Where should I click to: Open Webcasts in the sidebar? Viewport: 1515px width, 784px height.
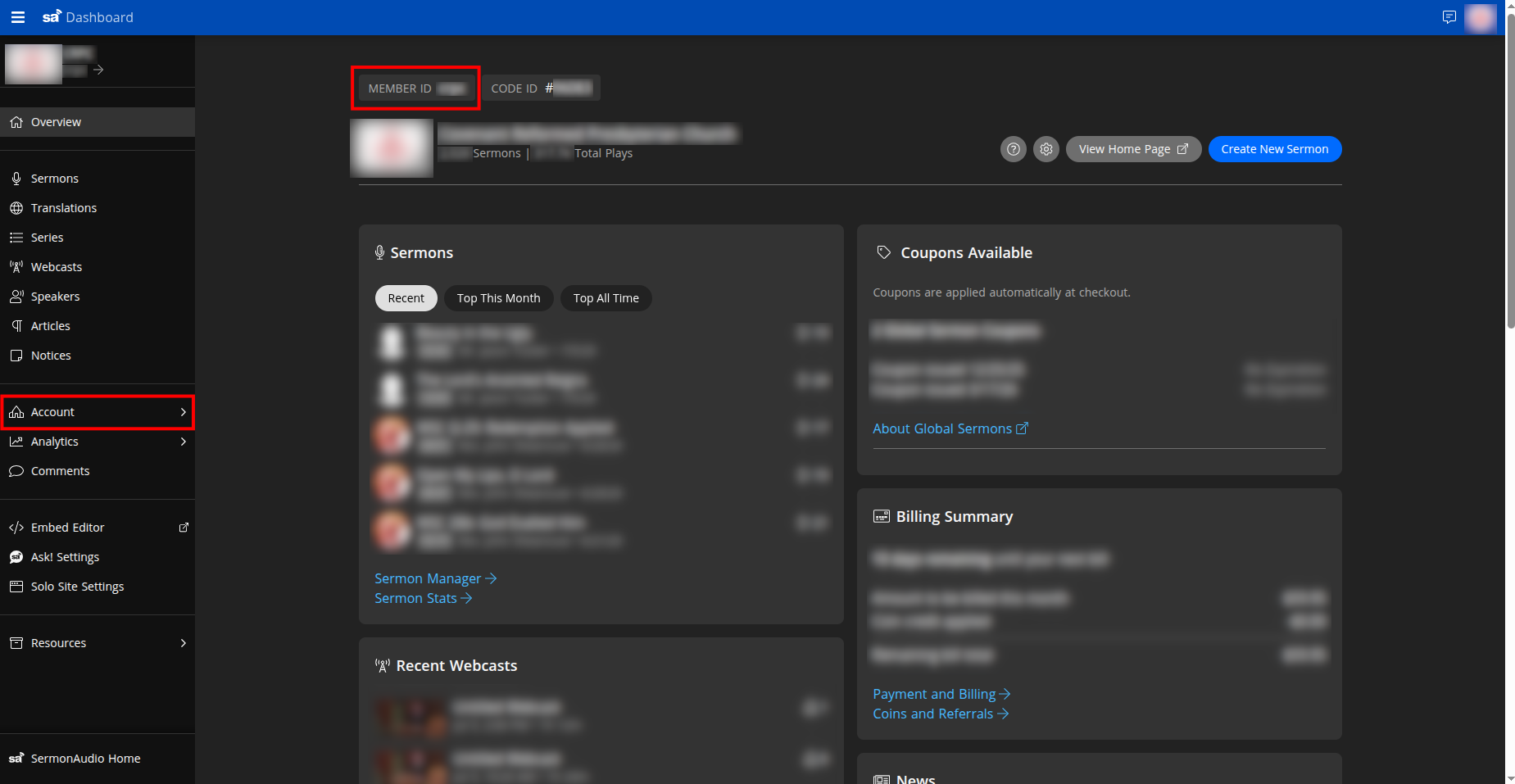click(98, 267)
